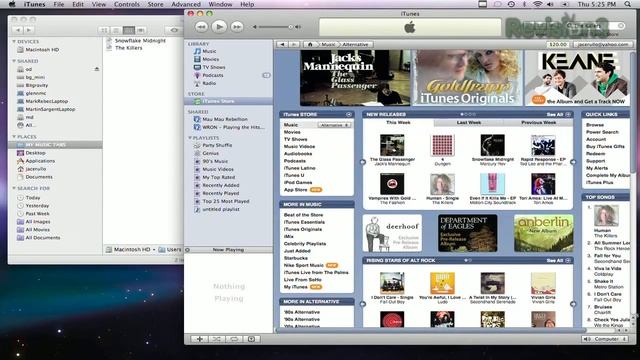640x360 pixels.
Task: Click the Finder Quick Look eye button
Action: point(174,30)
